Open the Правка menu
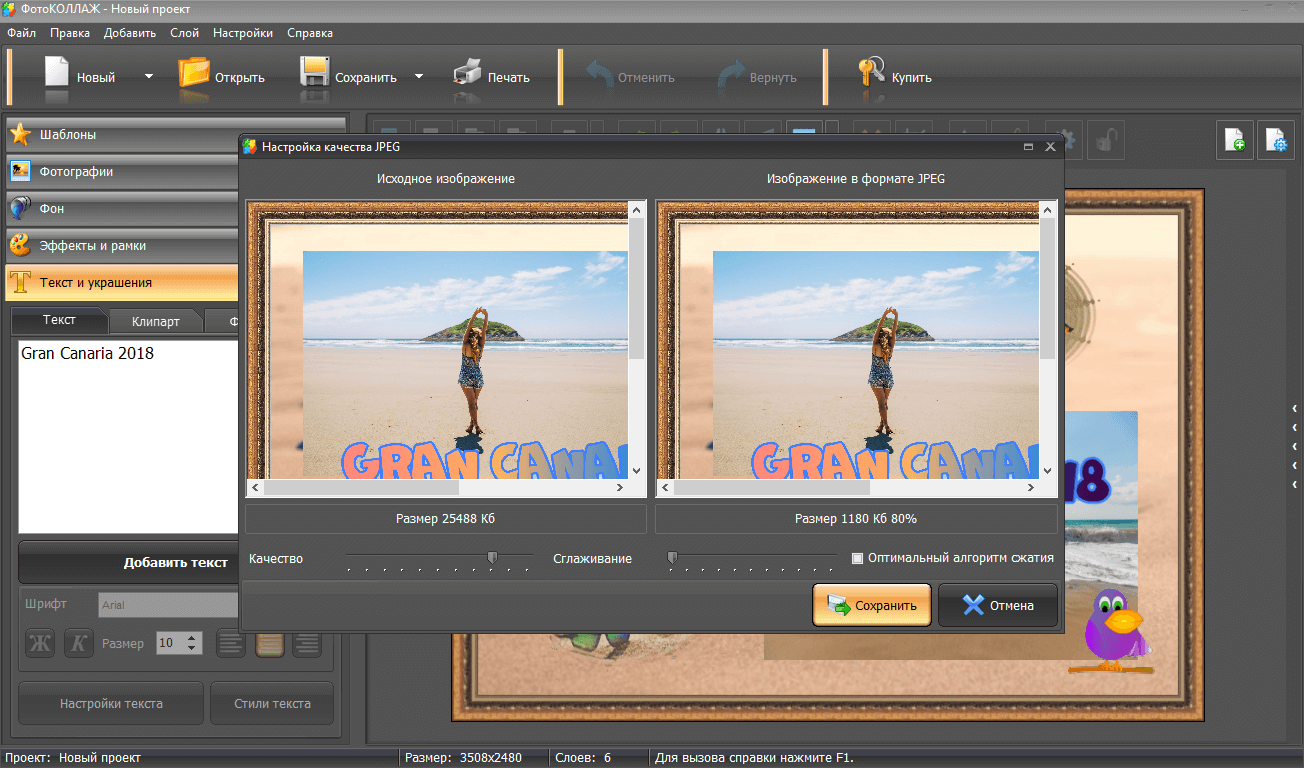Screen dimensions: 1304x768 coord(69,33)
